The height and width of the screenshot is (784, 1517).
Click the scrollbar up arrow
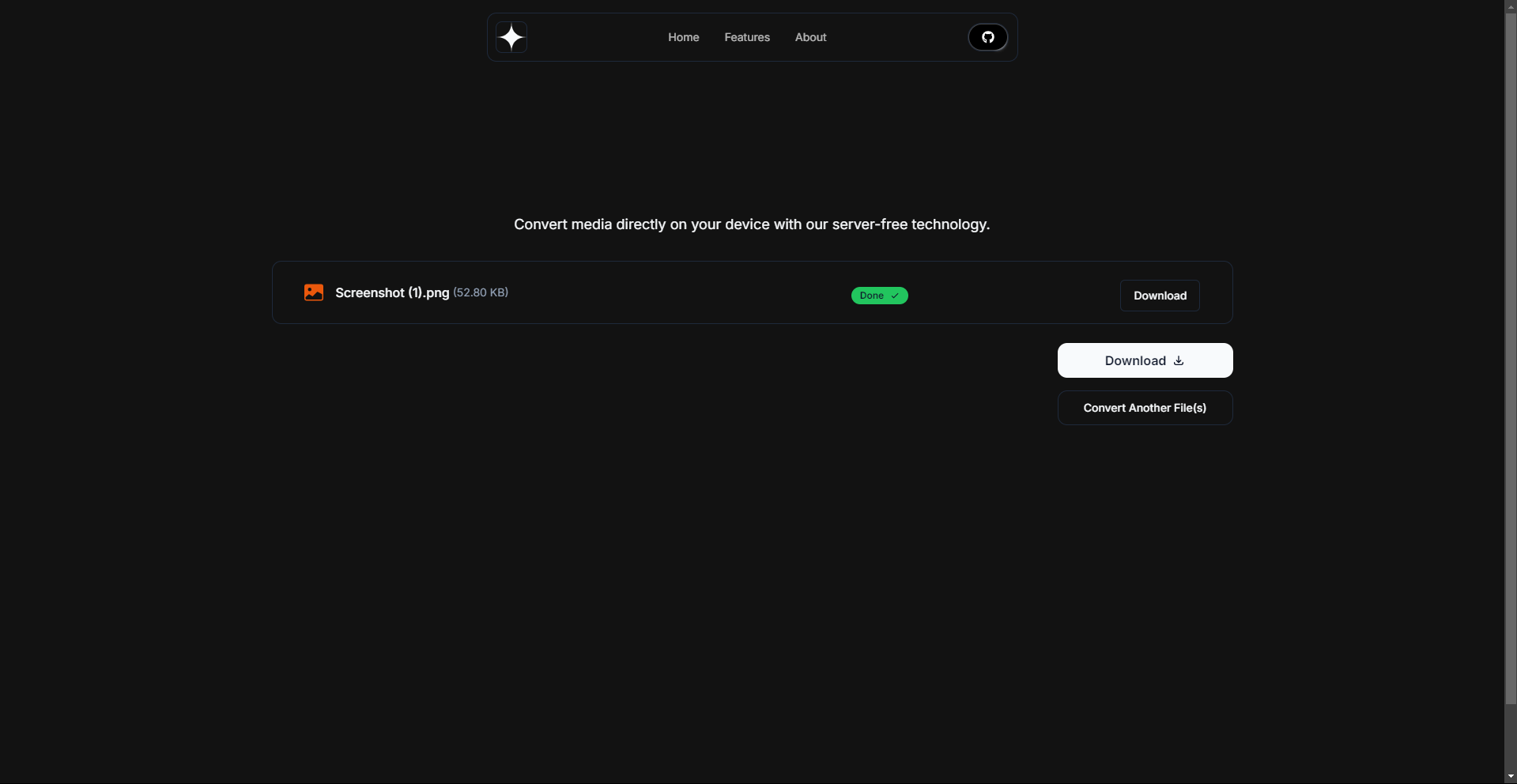coord(1511,6)
